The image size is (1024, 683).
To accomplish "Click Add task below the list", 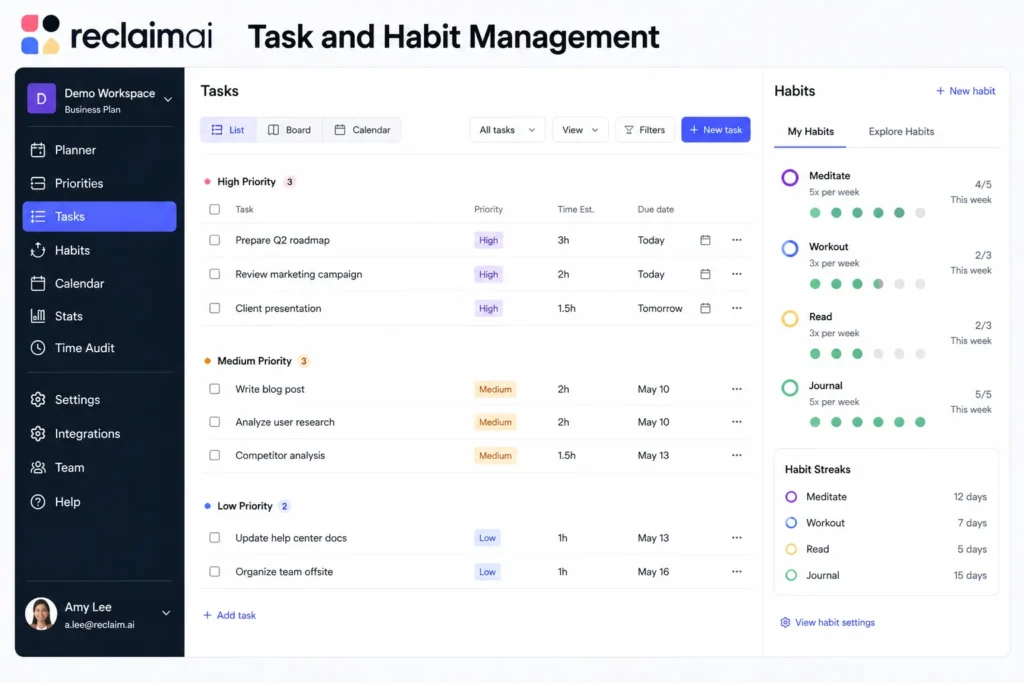I will 229,615.
